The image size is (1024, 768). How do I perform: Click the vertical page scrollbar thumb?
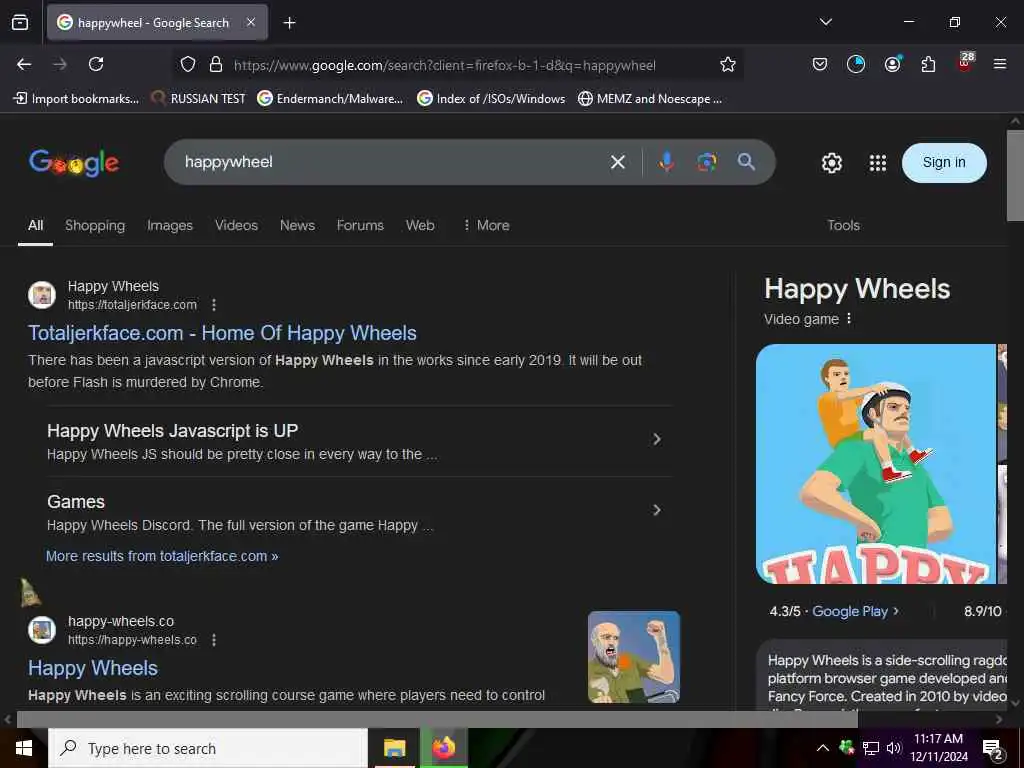(1015, 176)
